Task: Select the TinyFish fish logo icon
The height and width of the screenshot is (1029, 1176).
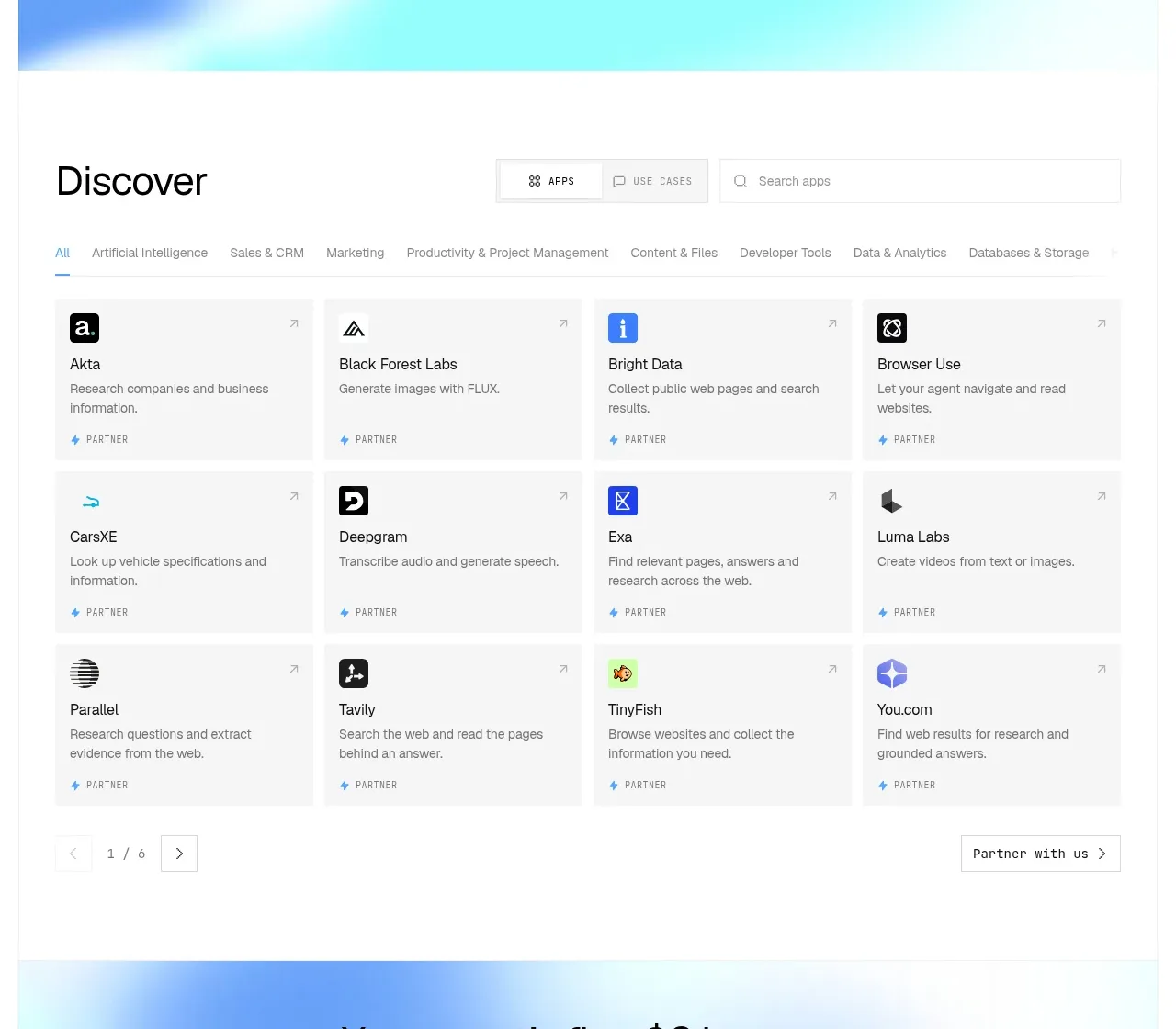Action: pyautogui.click(x=623, y=673)
